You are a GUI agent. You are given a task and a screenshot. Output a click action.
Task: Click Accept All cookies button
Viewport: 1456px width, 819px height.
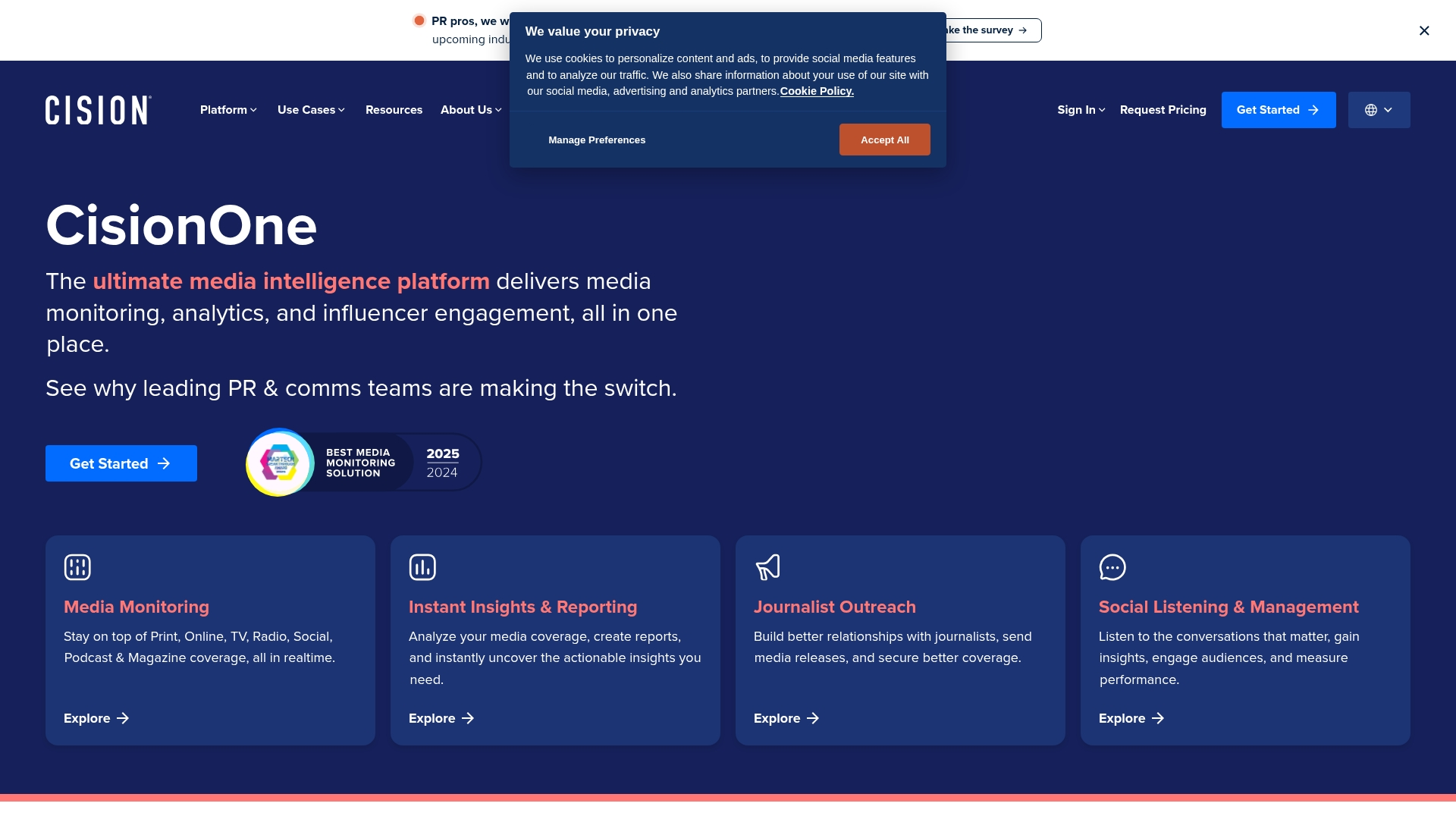click(x=884, y=140)
